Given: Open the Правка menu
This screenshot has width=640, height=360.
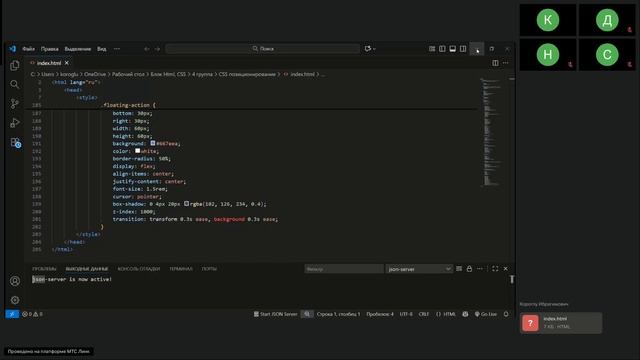Looking at the screenshot, I should pyautogui.click(x=50, y=49).
